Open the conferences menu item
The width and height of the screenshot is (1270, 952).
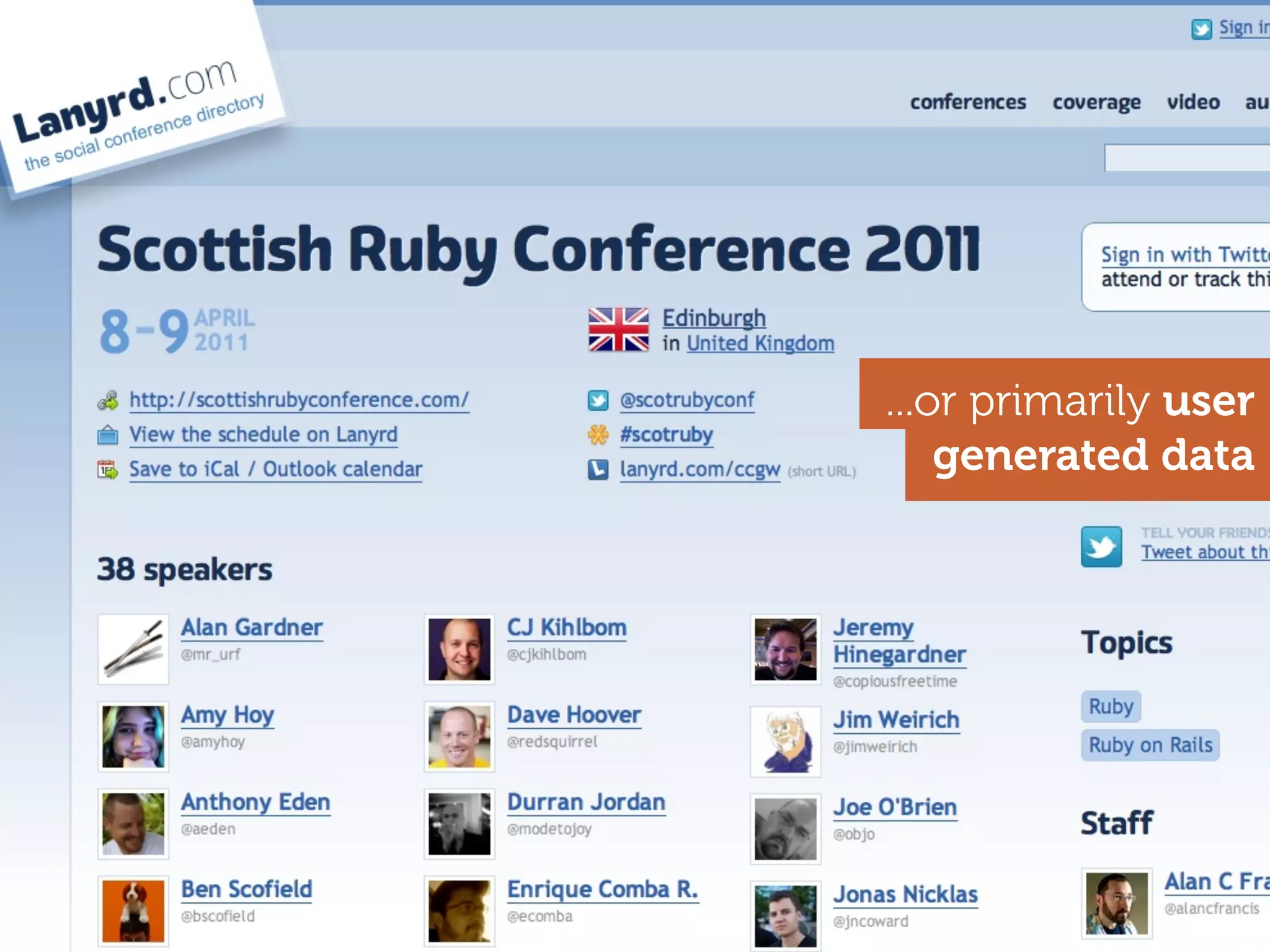[968, 102]
